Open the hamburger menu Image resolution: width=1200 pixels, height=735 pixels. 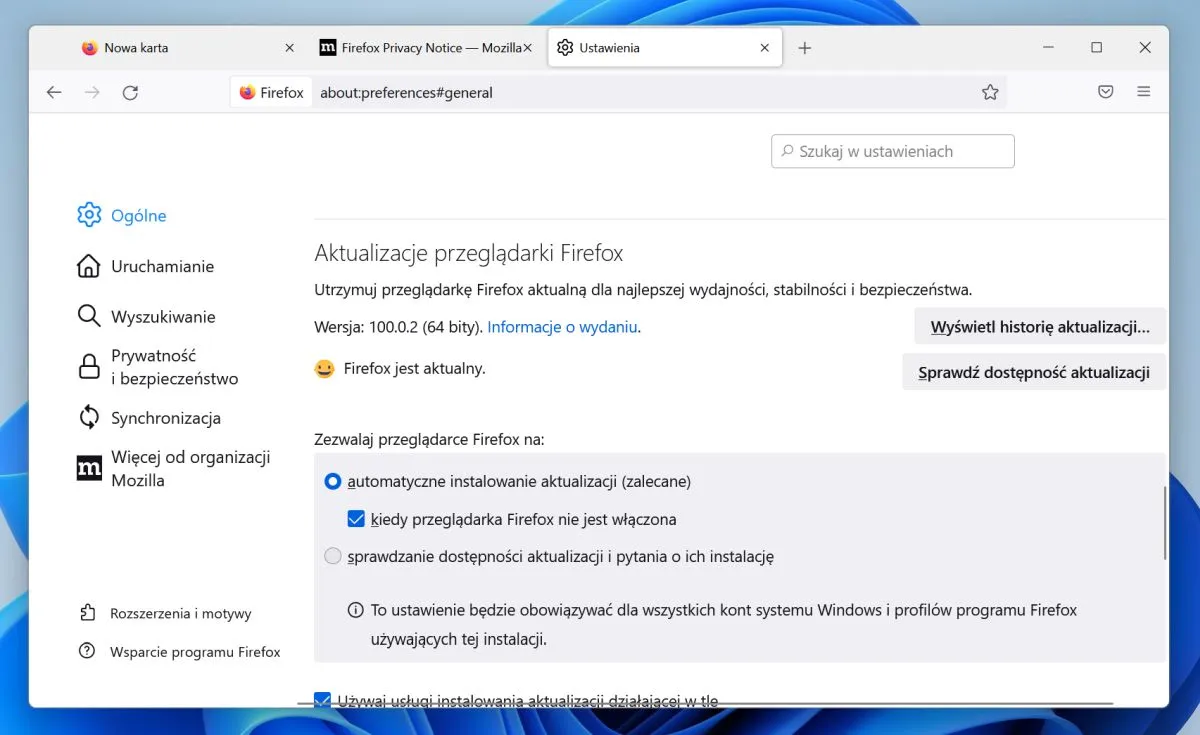tap(1143, 91)
